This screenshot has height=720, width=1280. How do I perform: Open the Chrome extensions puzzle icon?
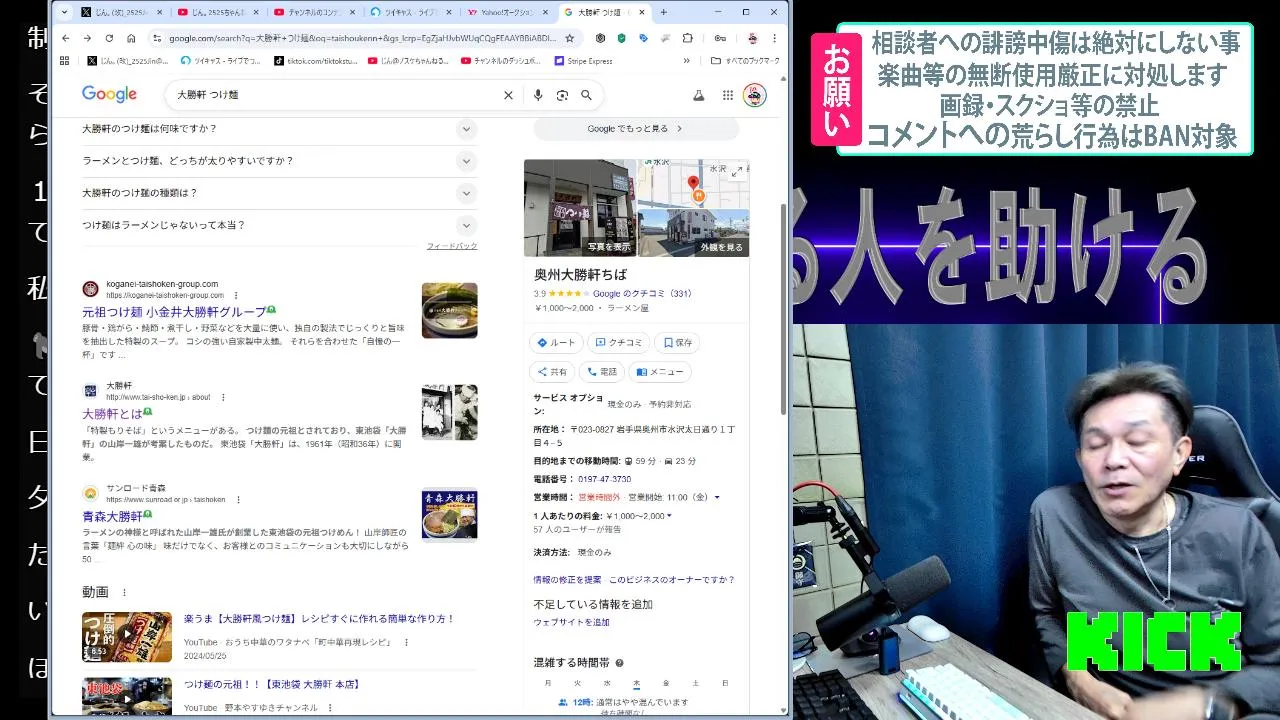(688, 38)
